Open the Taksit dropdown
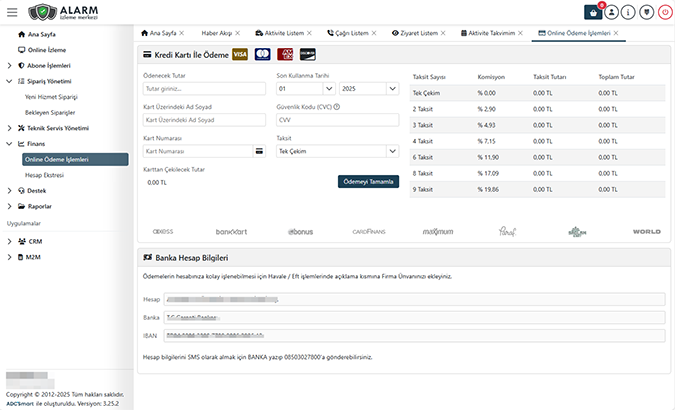Viewport: 675px width, 410px height. click(x=337, y=151)
